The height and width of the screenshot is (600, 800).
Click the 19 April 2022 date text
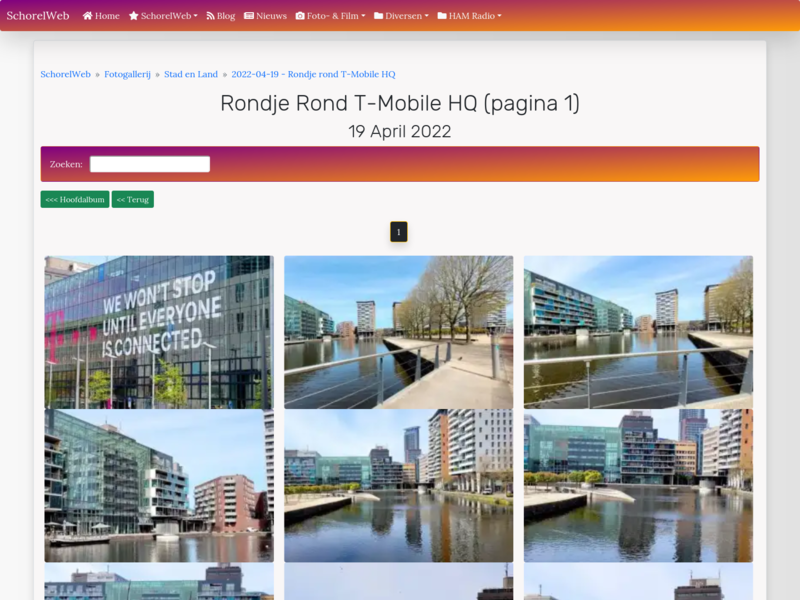click(400, 132)
